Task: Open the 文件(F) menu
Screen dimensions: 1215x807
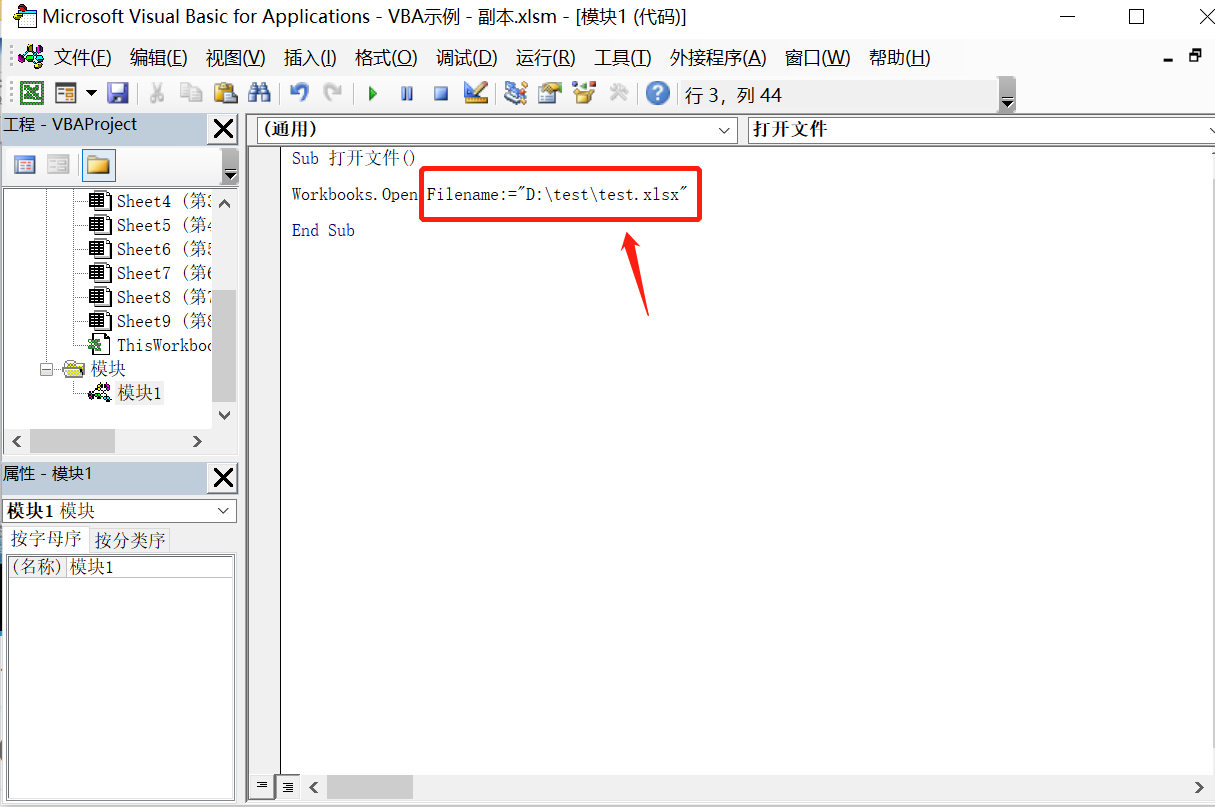Action: (x=82, y=58)
